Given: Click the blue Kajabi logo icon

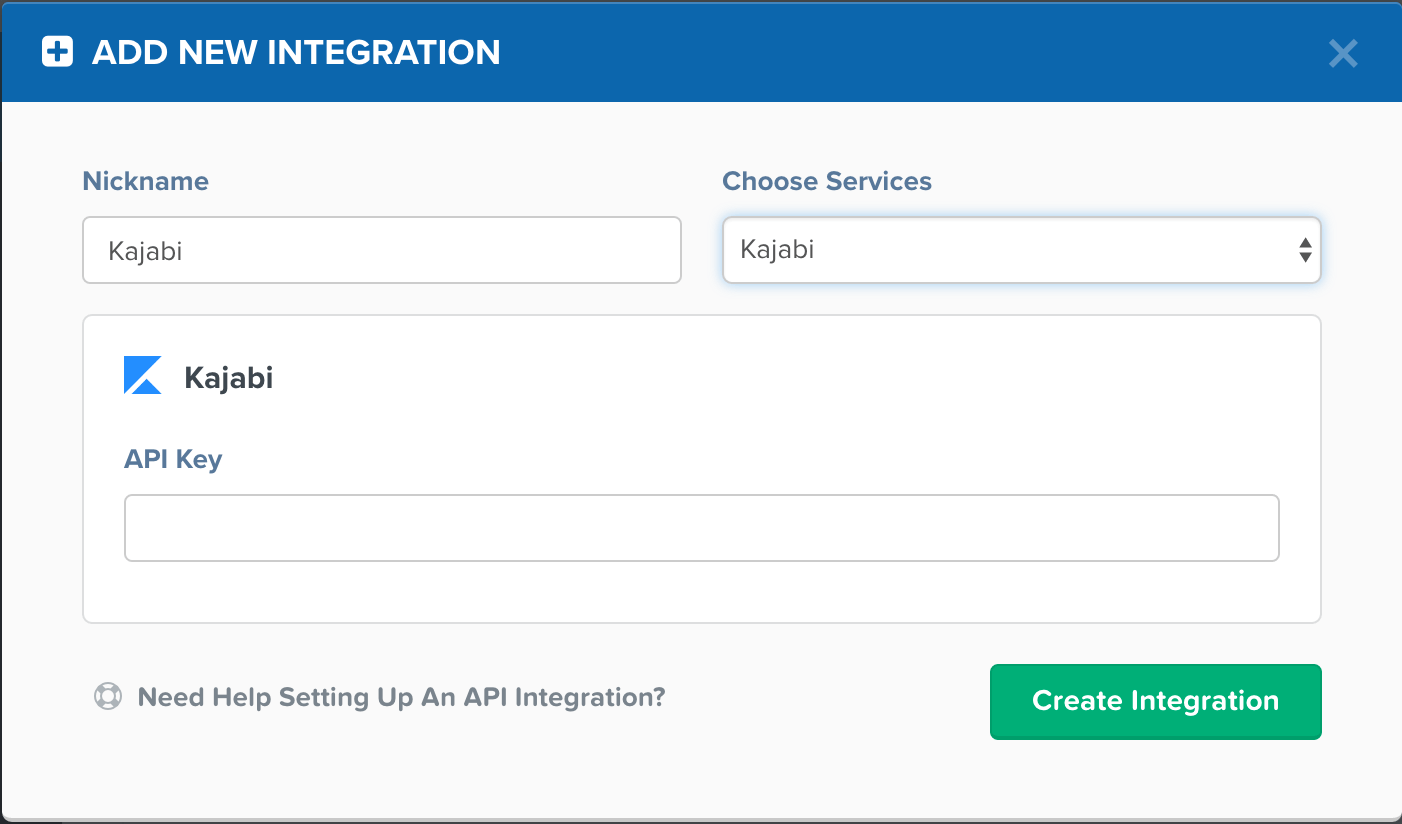Looking at the screenshot, I should click(x=142, y=375).
